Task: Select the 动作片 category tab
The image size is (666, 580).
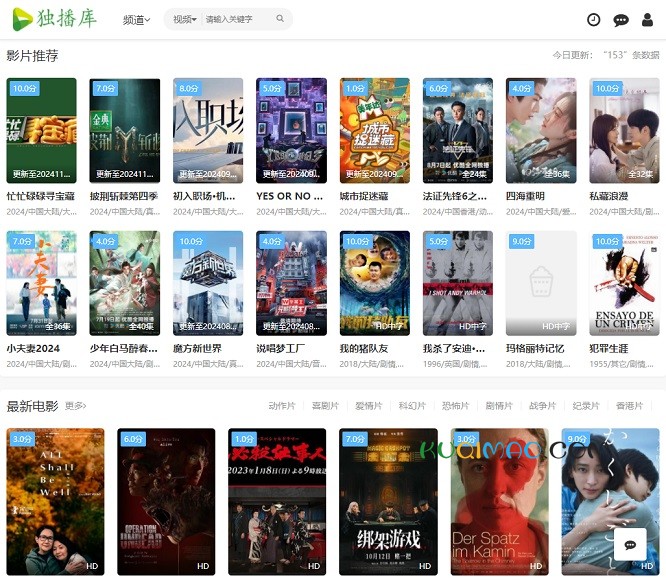Action: point(282,406)
